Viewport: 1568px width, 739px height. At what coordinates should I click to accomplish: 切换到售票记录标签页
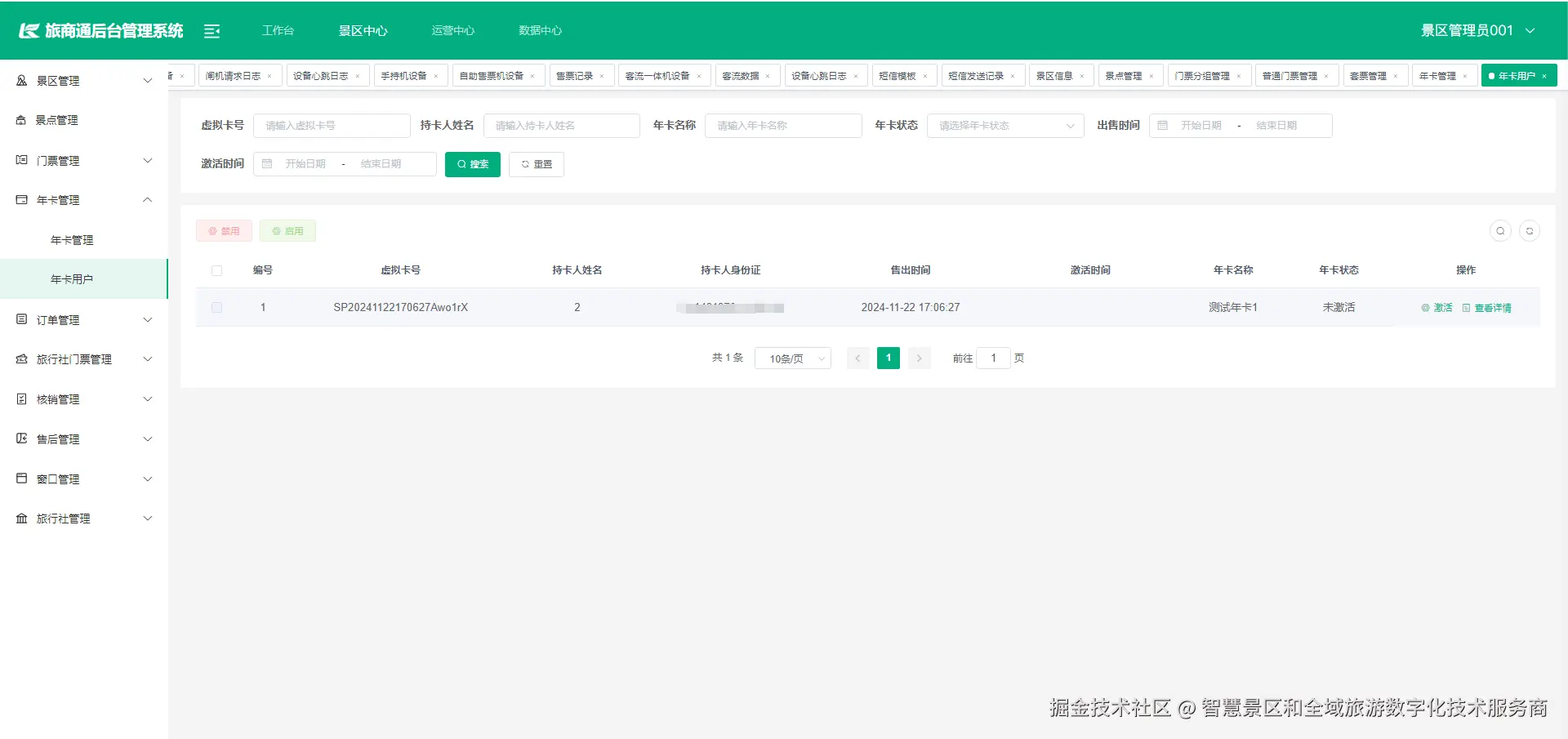point(576,75)
